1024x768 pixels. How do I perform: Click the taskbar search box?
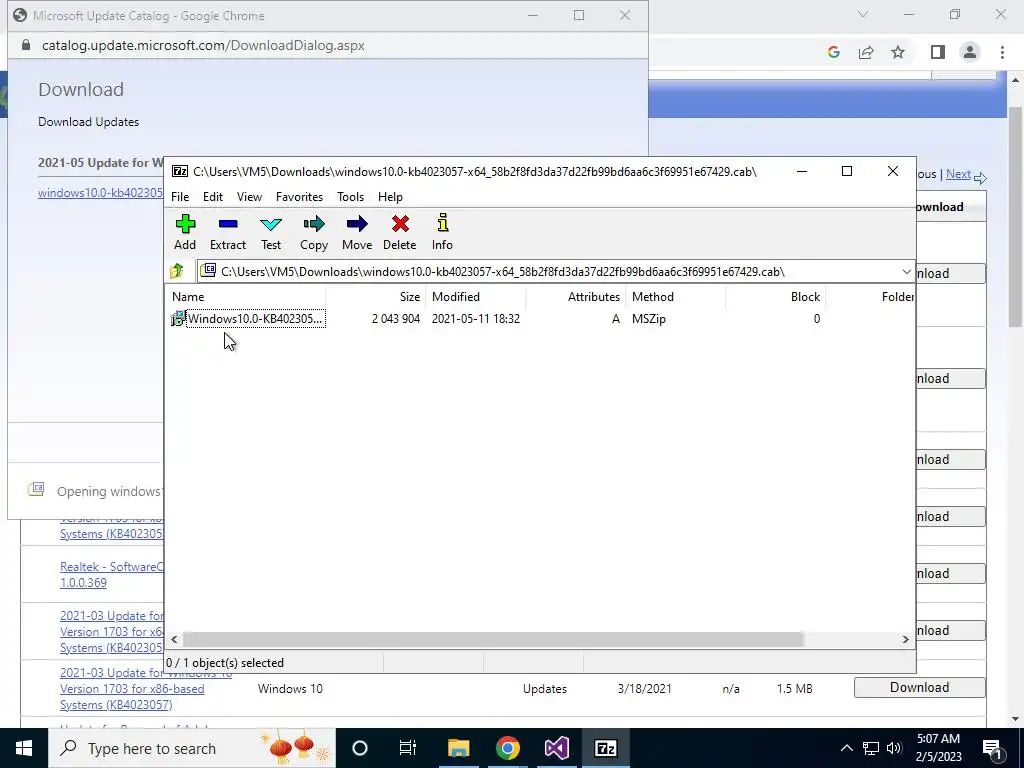point(192,748)
